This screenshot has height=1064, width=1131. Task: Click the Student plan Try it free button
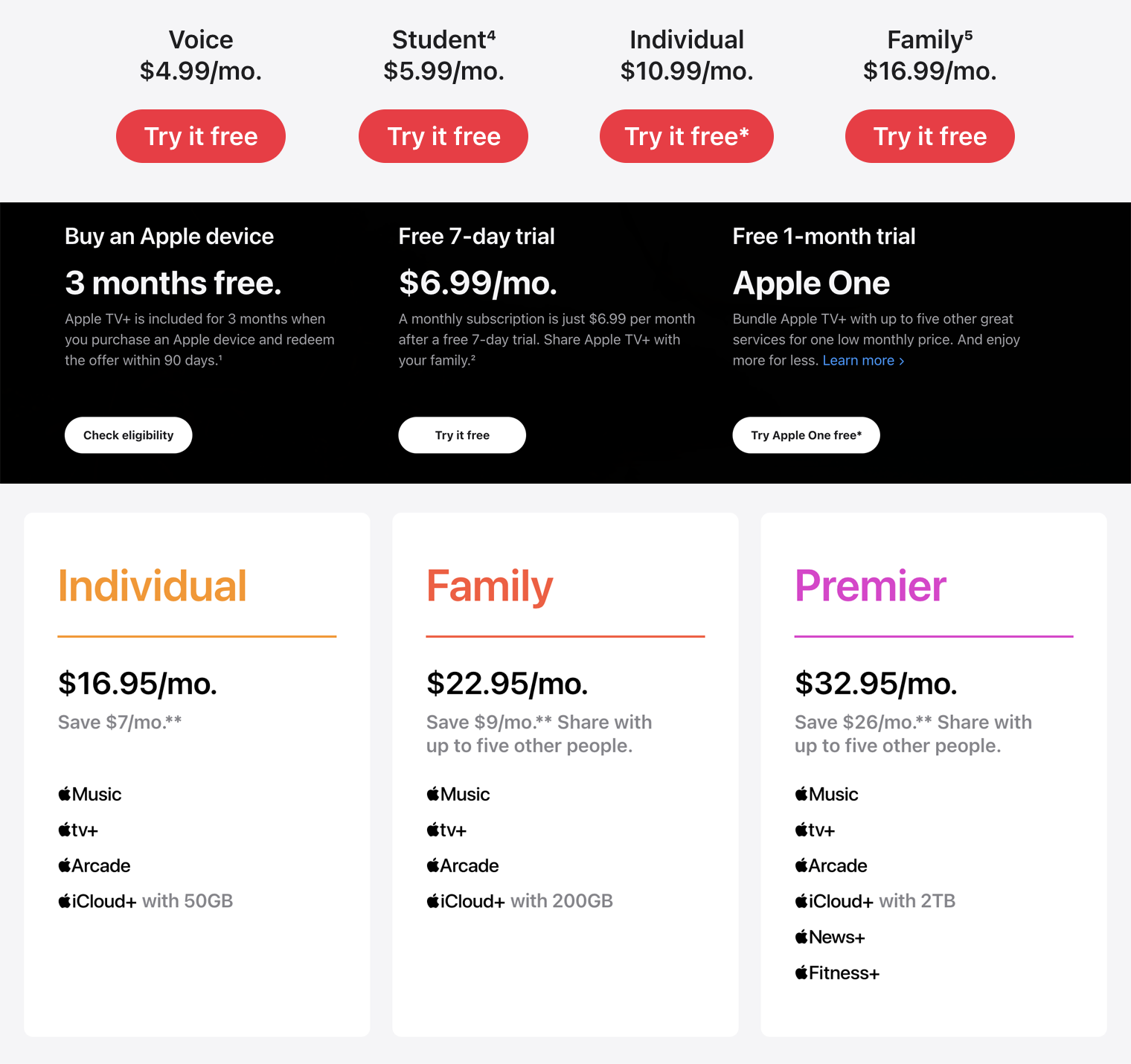443,136
